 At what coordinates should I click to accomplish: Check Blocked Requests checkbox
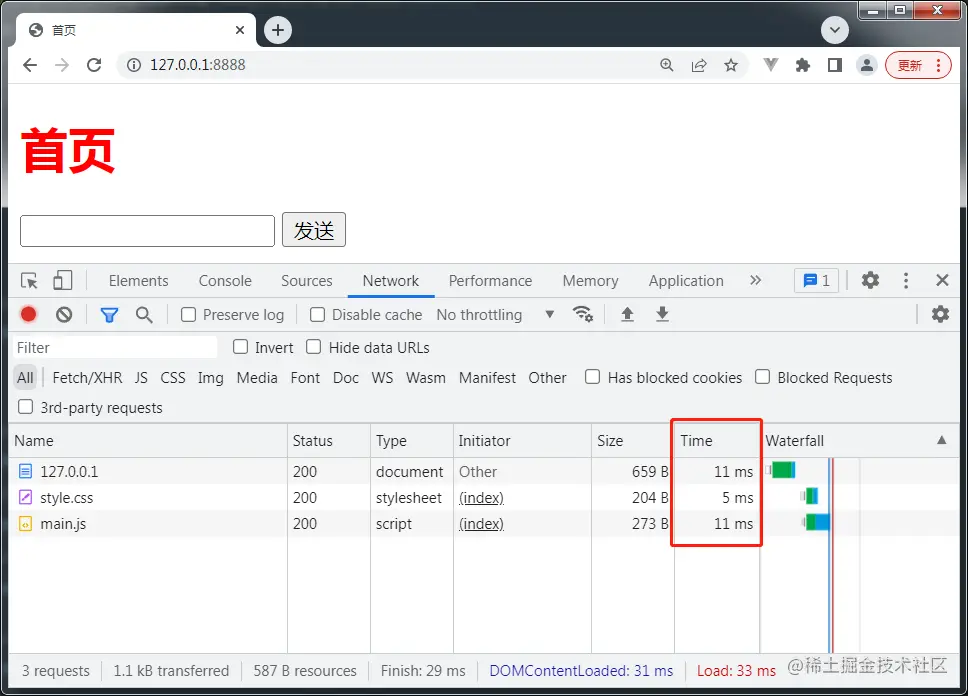pos(762,377)
